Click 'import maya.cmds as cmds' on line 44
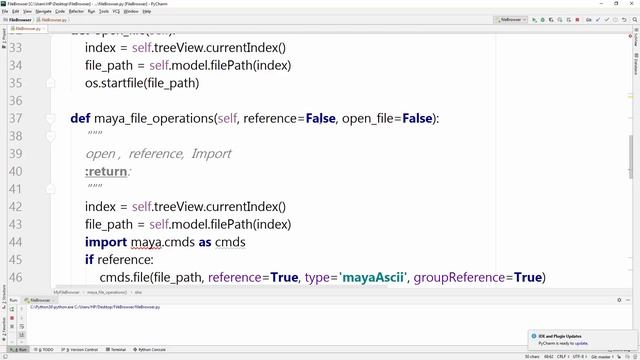The width and height of the screenshot is (640, 360). point(165,242)
